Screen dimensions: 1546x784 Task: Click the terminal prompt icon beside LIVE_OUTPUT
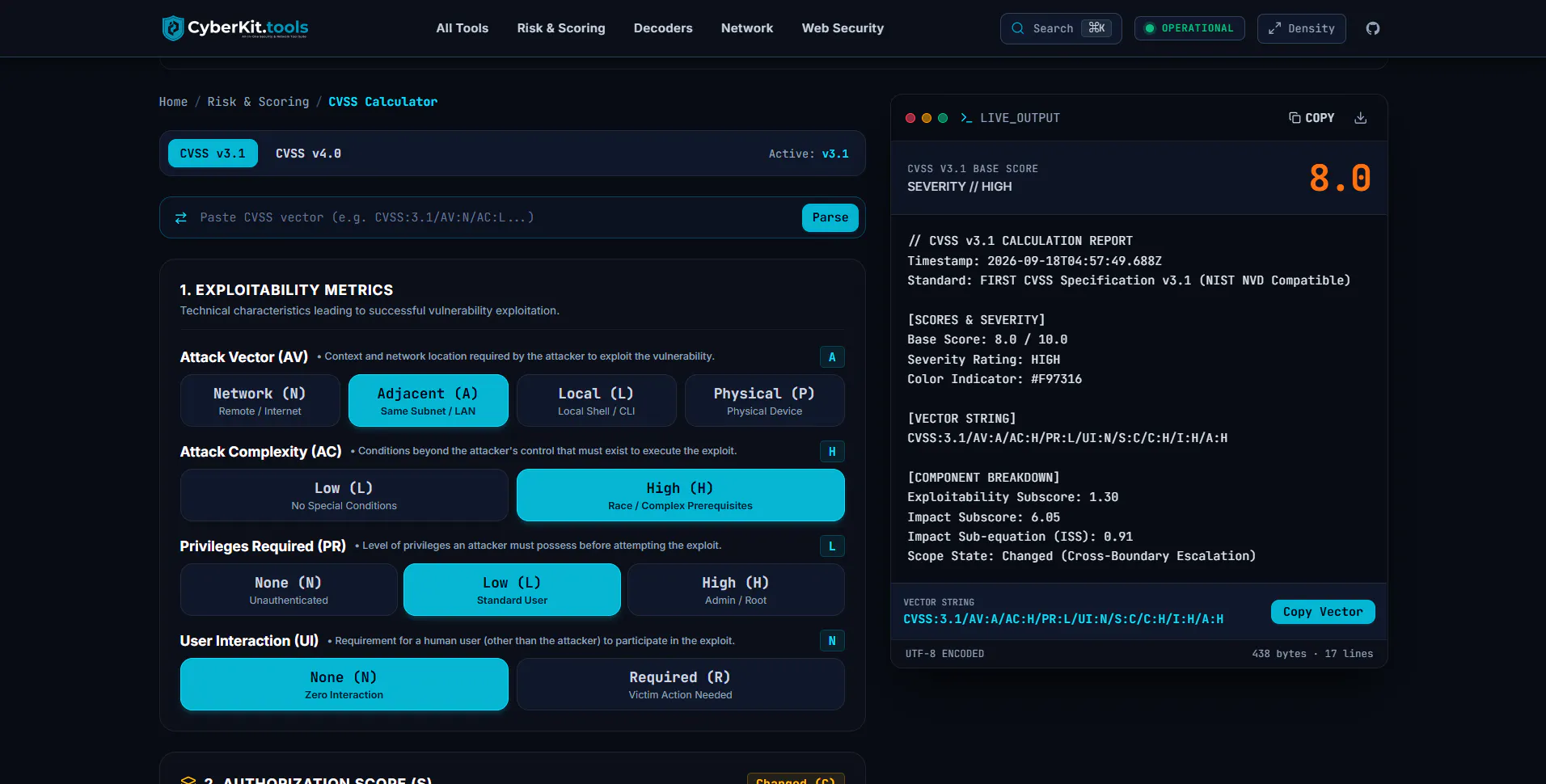click(x=966, y=118)
